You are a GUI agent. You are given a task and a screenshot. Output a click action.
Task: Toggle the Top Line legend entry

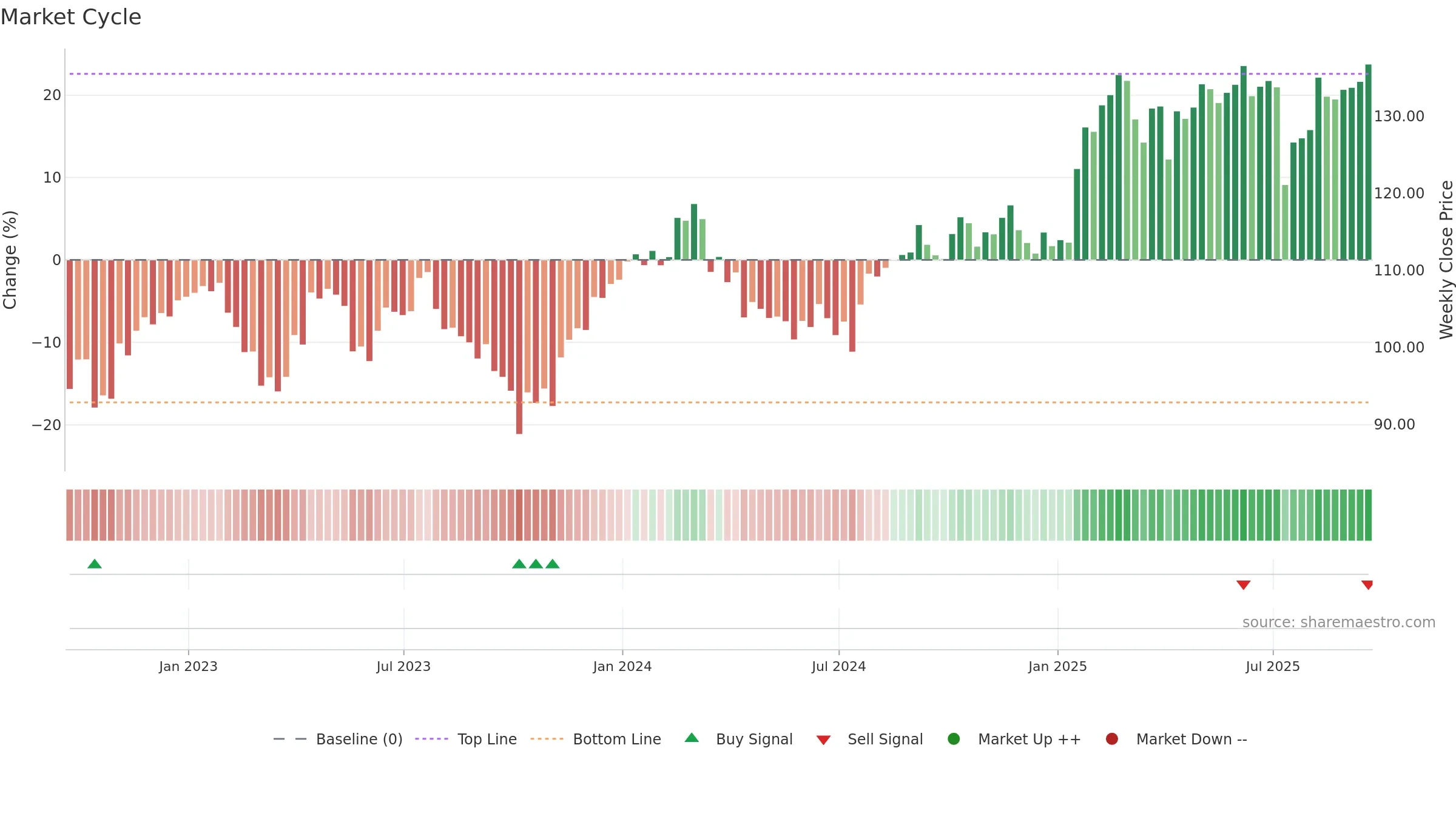coord(465,739)
